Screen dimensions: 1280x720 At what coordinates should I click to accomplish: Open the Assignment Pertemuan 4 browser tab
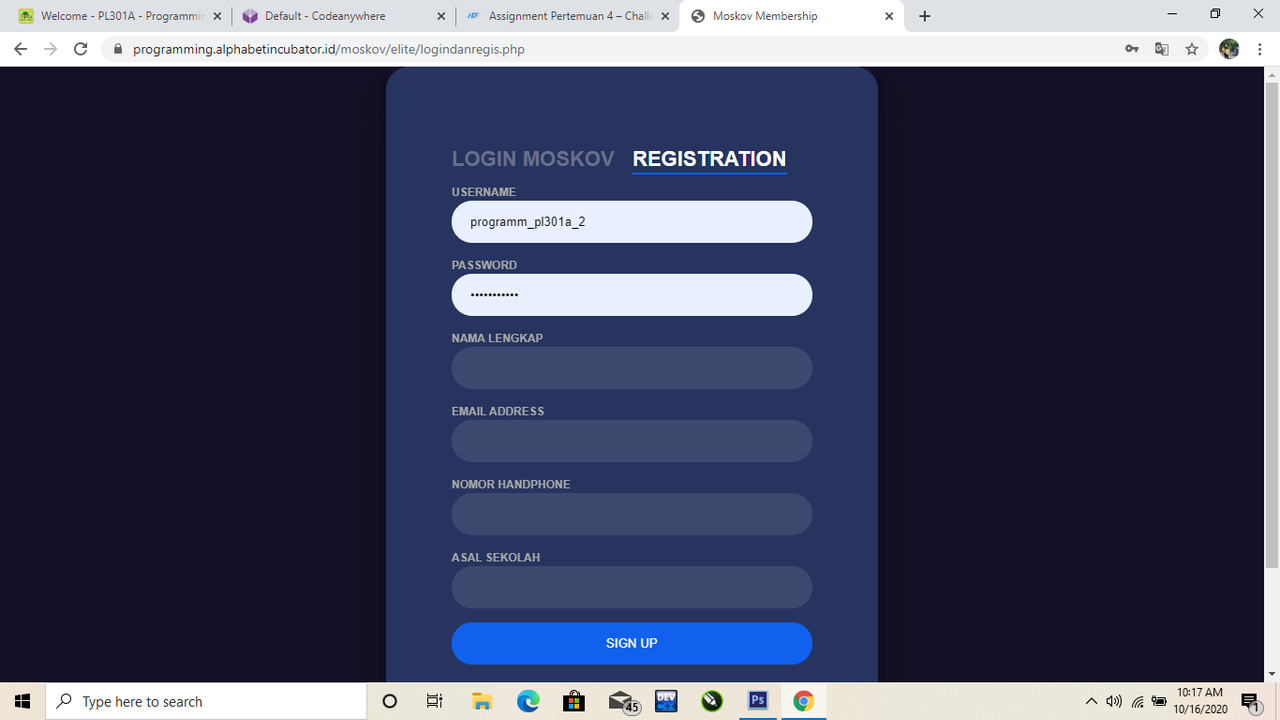point(568,16)
